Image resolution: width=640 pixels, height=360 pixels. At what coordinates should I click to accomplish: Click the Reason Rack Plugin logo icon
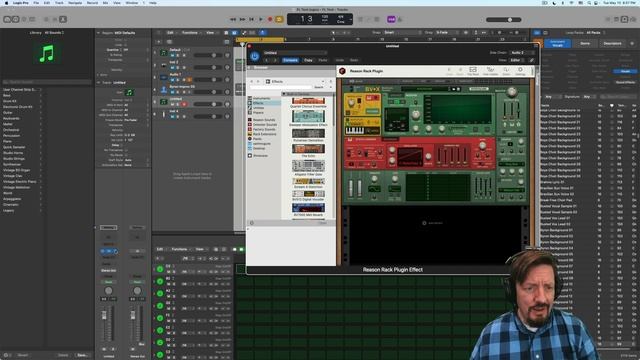click(342, 71)
